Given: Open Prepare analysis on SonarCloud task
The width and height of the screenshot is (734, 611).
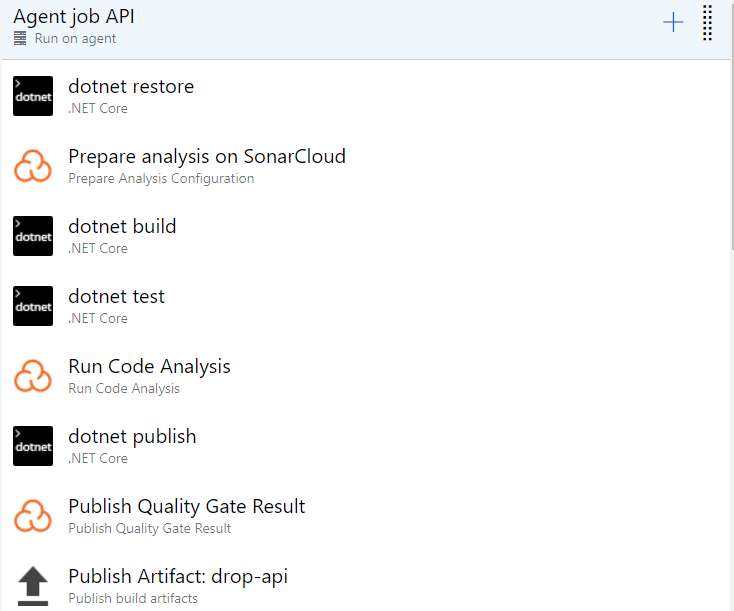Looking at the screenshot, I should (207, 157).
